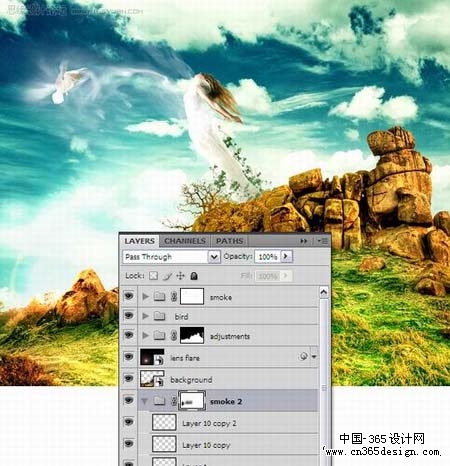This screenshot has height=466, width=450.
Task: Open the Pass Through blend mode dropdown
Action: pyautogui.click(x=171, y=257)
